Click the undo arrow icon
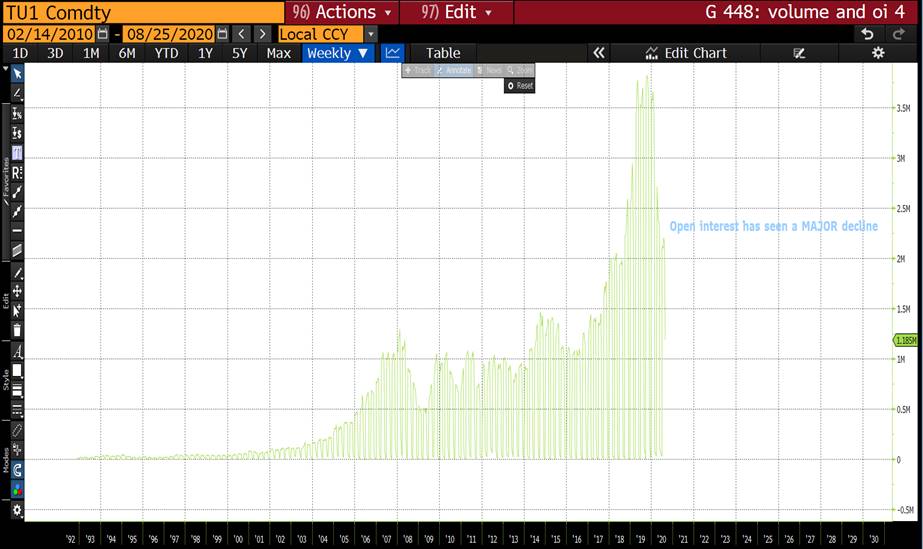 pyautogui.click(x=868, y=34)
